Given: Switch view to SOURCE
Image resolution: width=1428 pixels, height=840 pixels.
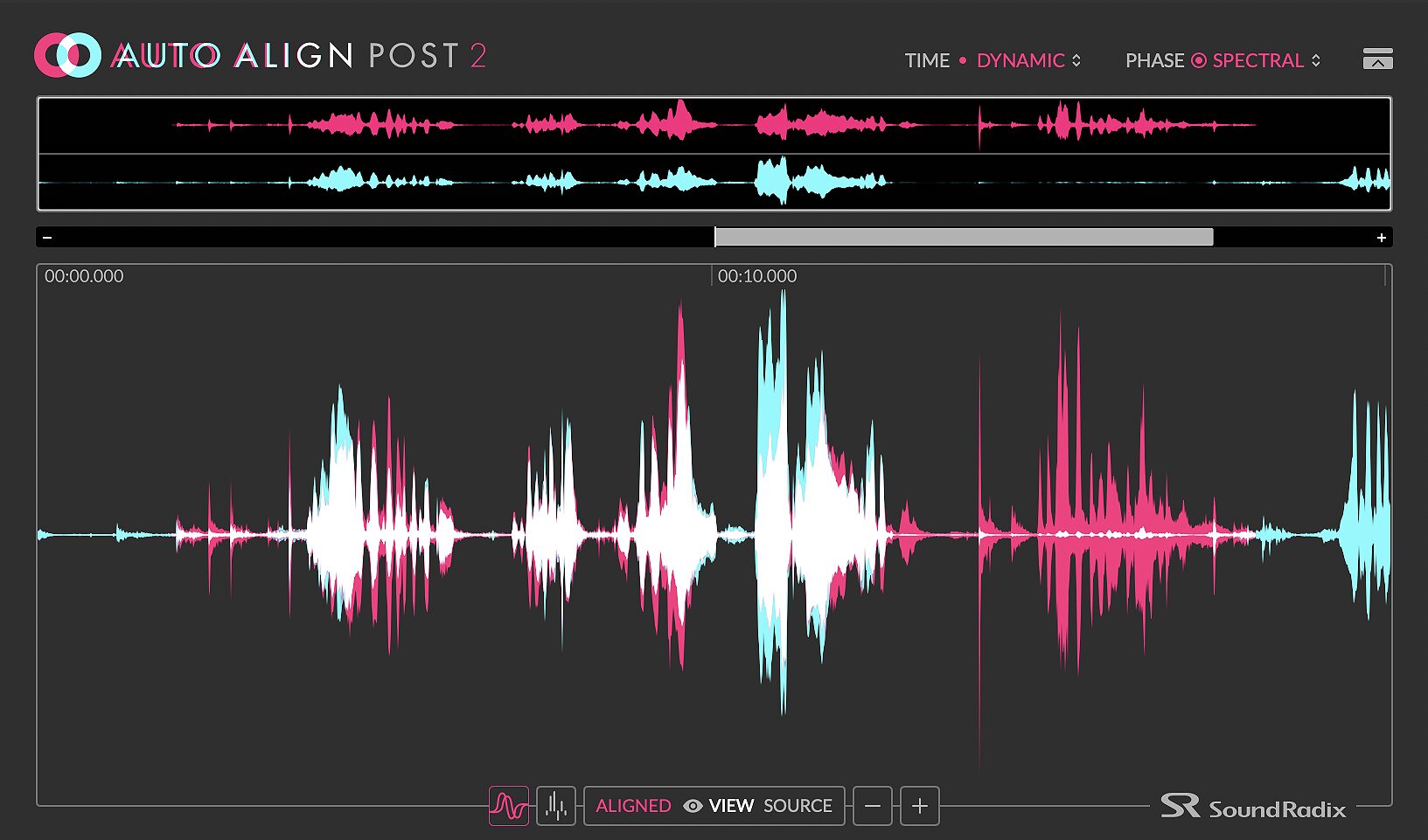Looking at the screenshot, I should pos(798,806).
